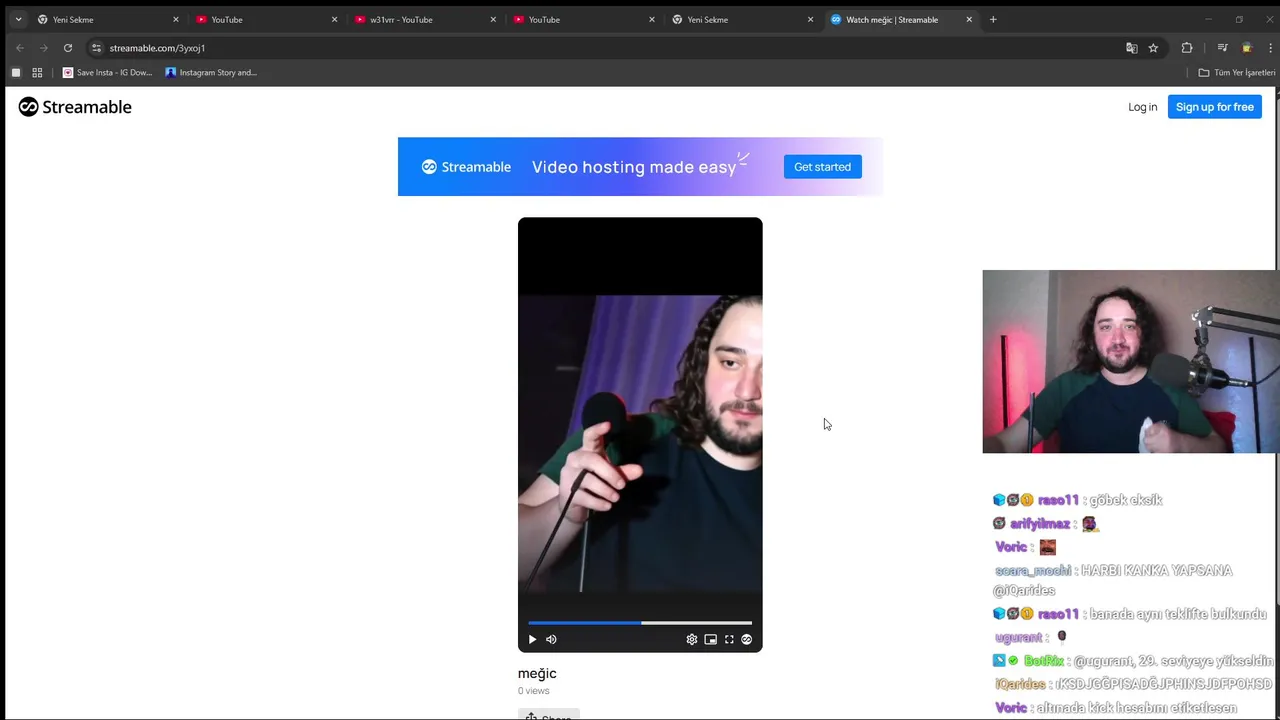The height and width of the screenshot is (720, 1280).
Task: Click the streamer webcam overlay
Action: pyautogui.click(x=1130, y=361)
